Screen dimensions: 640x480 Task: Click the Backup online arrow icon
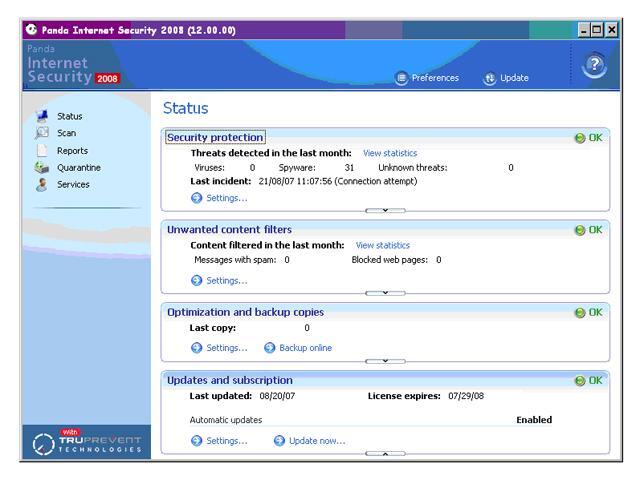pos(269,348)
